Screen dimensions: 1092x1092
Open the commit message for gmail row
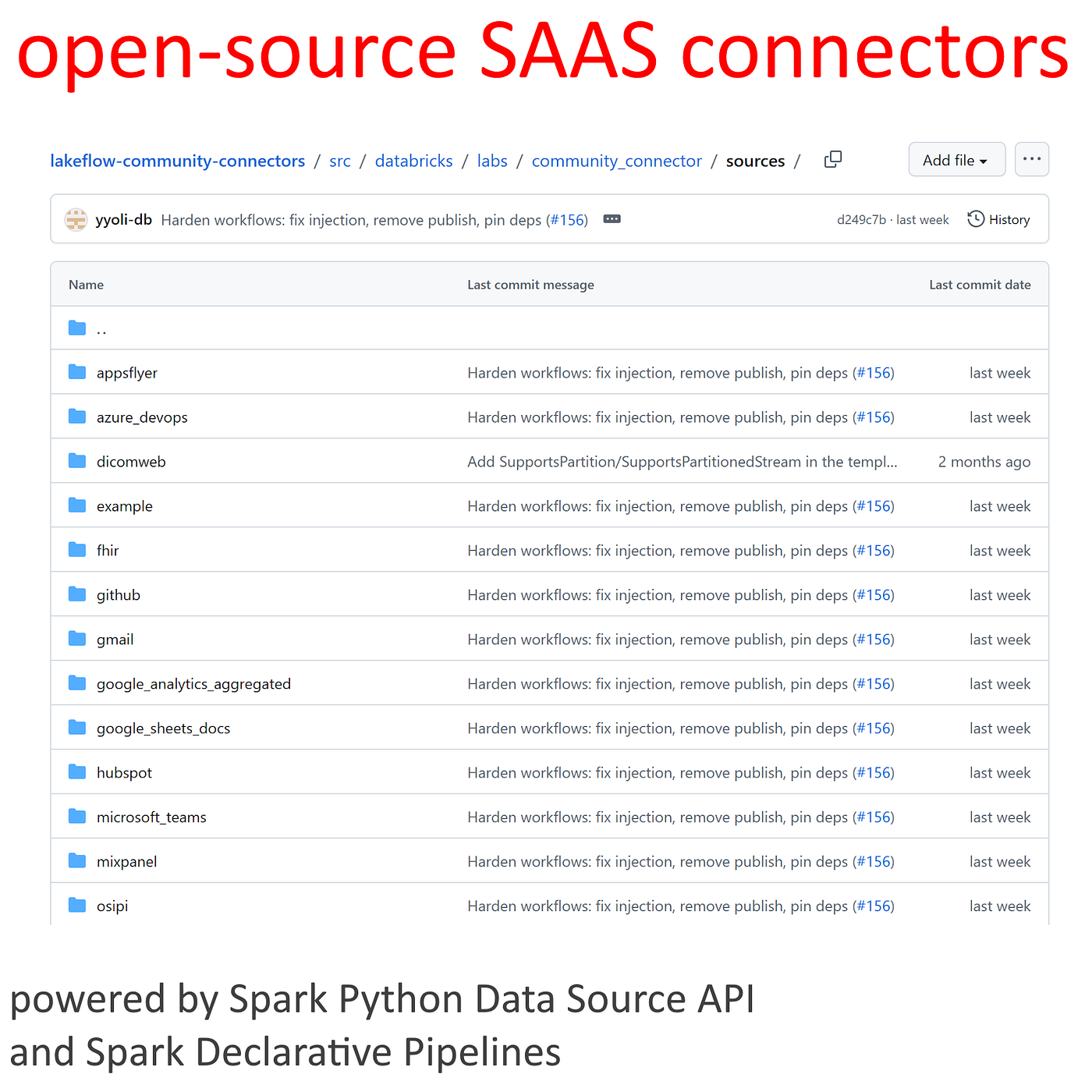[658, 640]
